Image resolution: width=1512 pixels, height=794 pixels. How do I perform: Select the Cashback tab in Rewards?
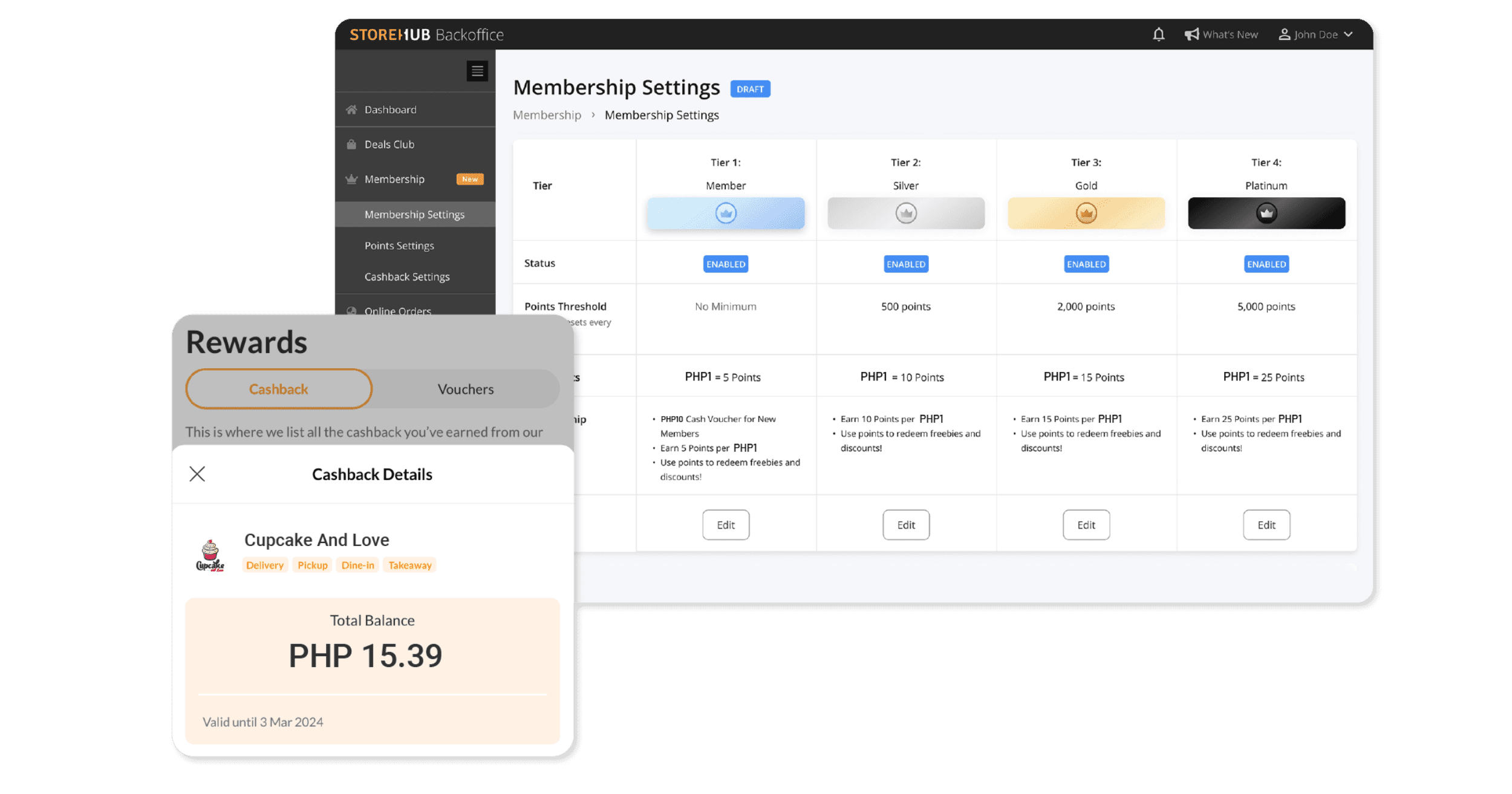(x=279, y=389)
